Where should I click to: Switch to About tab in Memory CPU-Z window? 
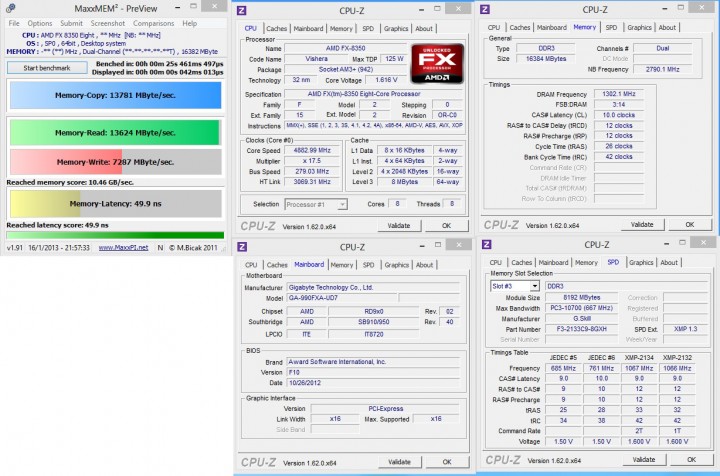667,28
